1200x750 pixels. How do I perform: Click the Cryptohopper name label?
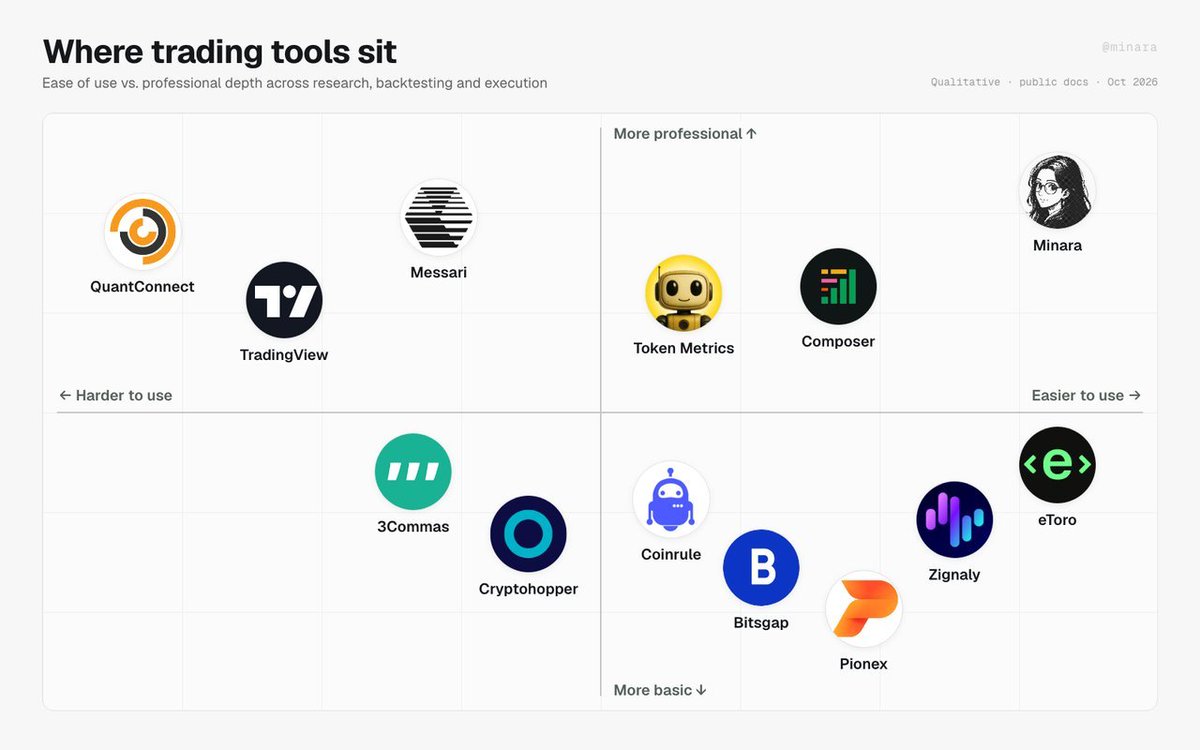click(x=528, y=589)
